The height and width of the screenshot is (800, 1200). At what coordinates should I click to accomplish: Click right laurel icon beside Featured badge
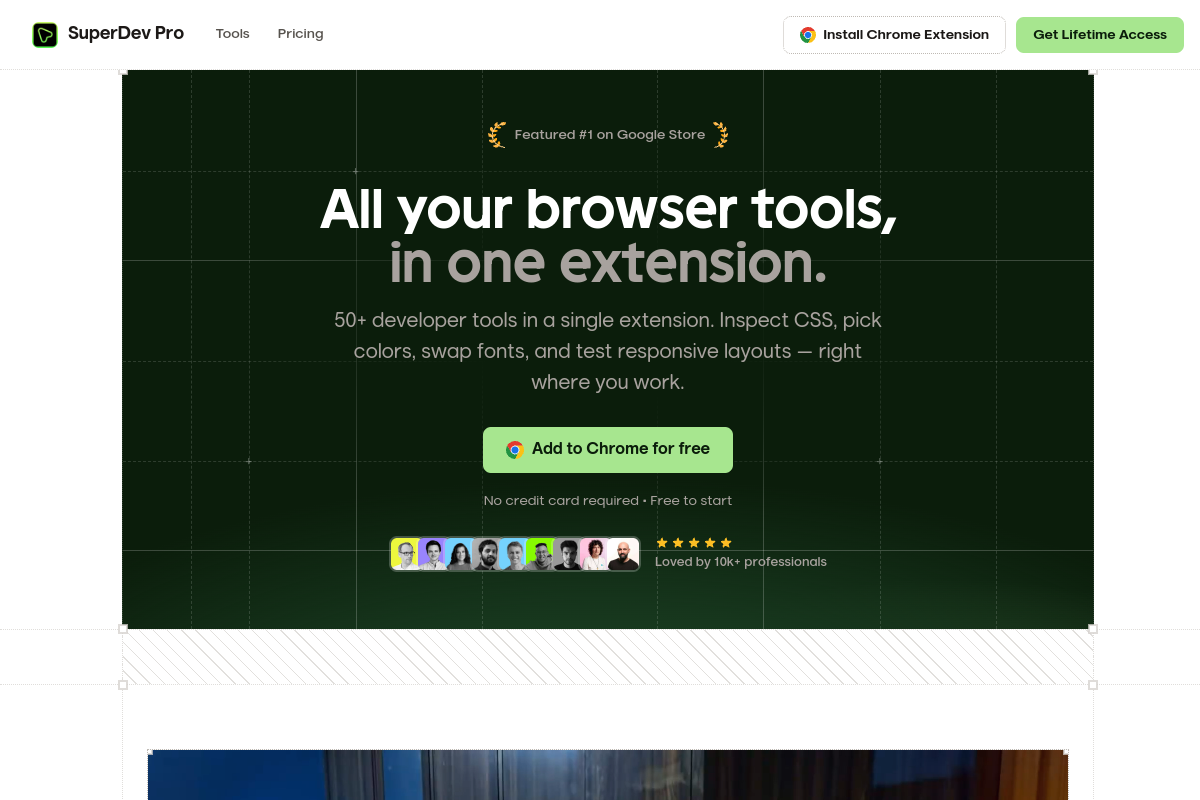pos(720,135)
